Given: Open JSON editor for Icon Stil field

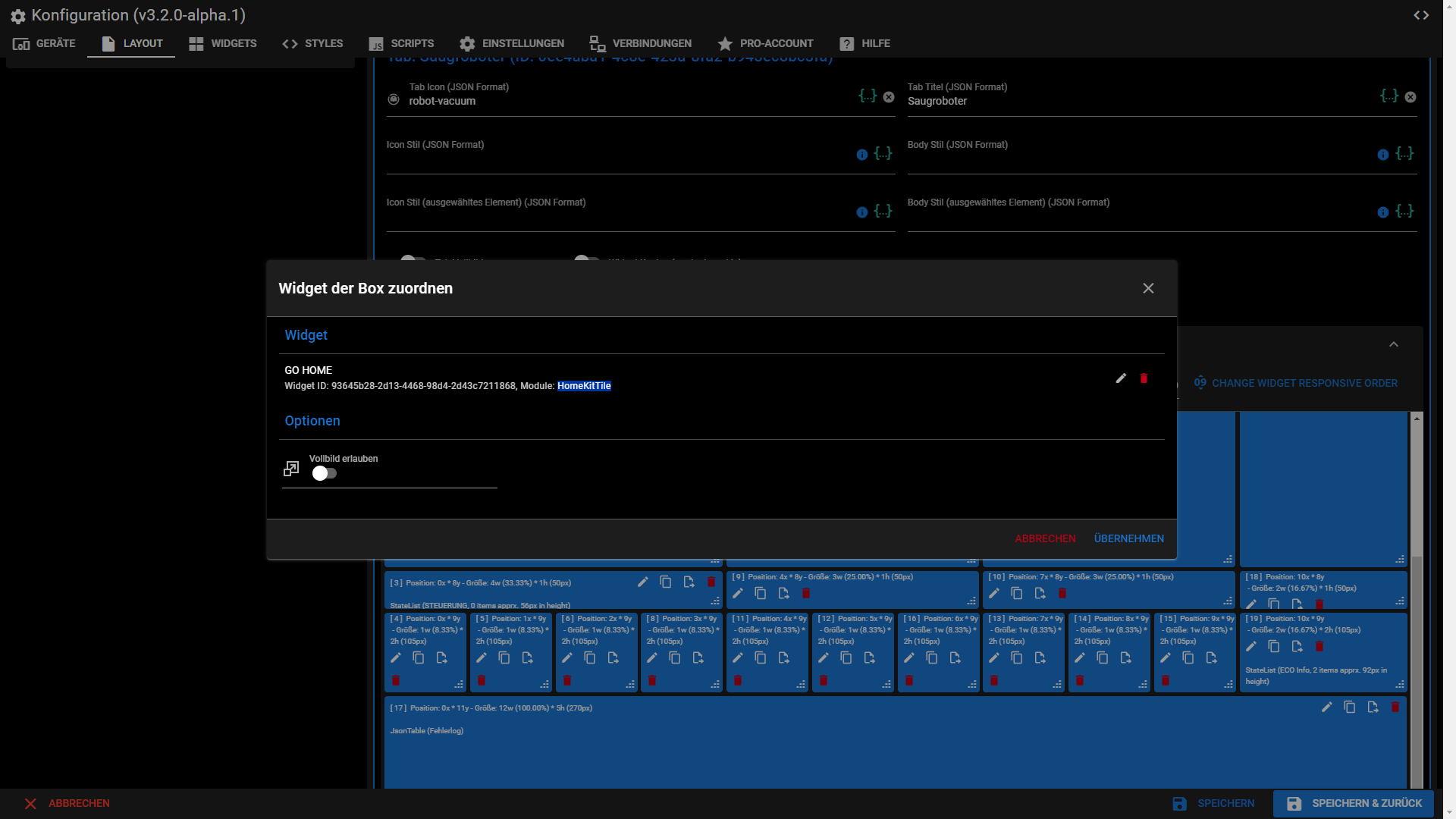Looking at the screenshot, I should click(x=883, y=154).
